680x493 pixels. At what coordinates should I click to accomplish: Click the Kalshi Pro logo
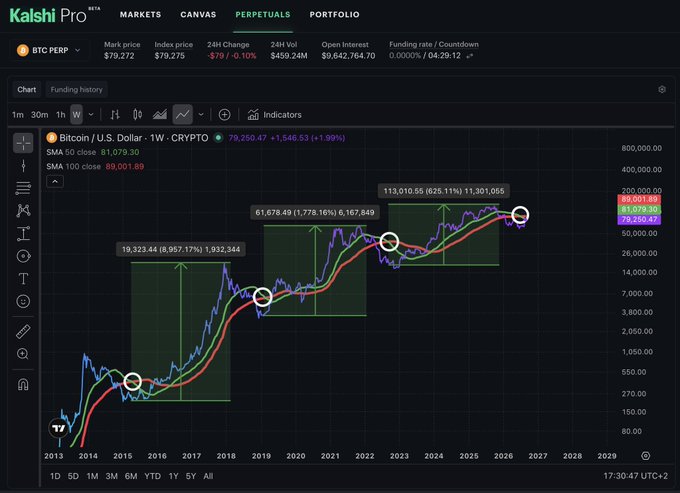(55, 15)
